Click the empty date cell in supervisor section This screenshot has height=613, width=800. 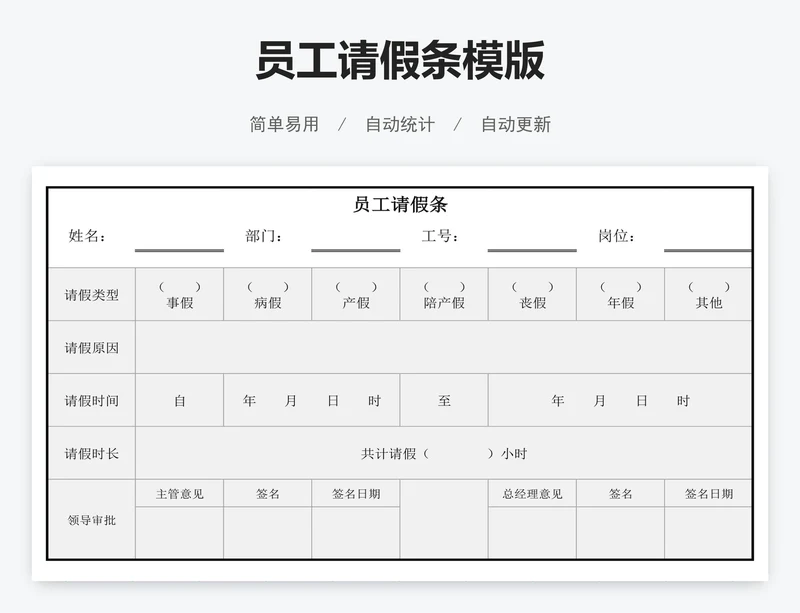pos(356,533)
